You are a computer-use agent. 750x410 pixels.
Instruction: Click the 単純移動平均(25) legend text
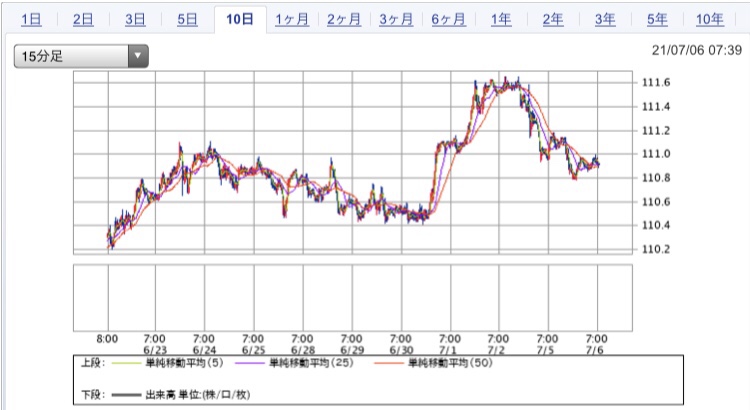point(311,363)
